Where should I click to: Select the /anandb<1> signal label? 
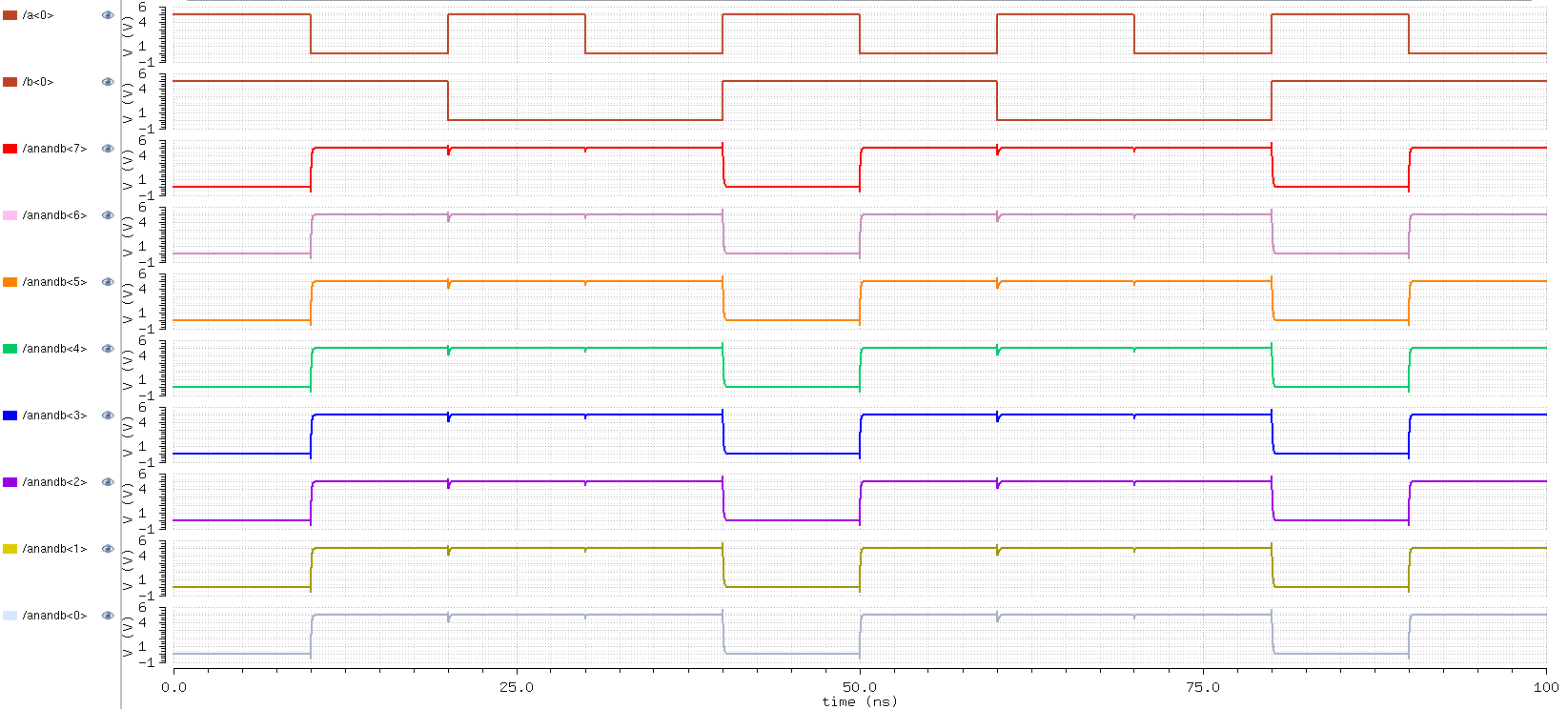click(x=54, y=549)
